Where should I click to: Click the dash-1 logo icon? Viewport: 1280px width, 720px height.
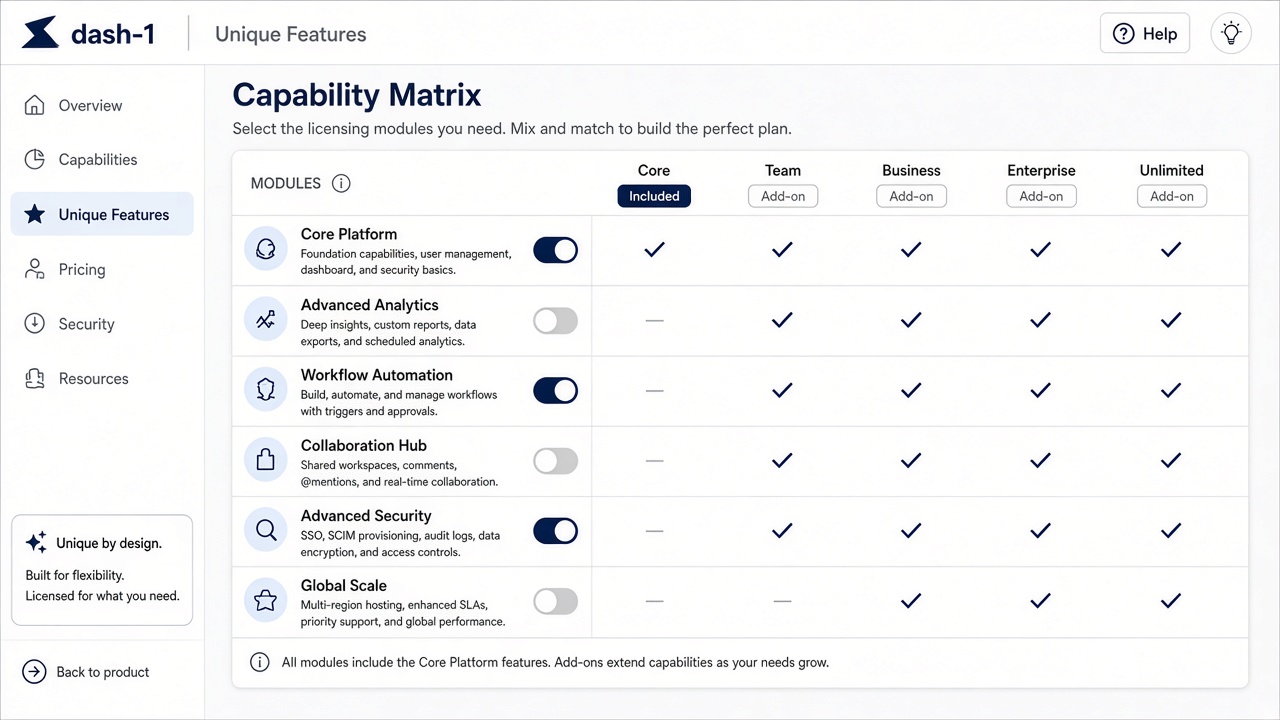coord(40,33)
